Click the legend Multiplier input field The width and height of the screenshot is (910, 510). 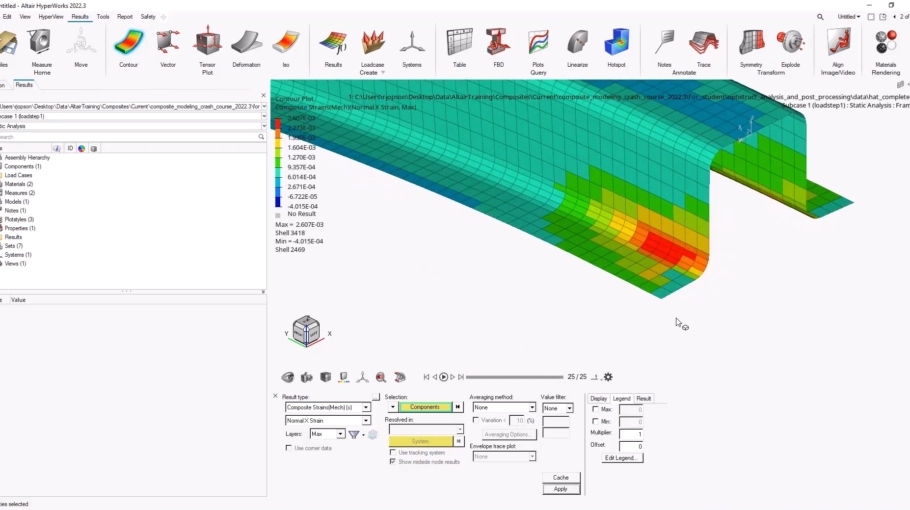point(631,434)
